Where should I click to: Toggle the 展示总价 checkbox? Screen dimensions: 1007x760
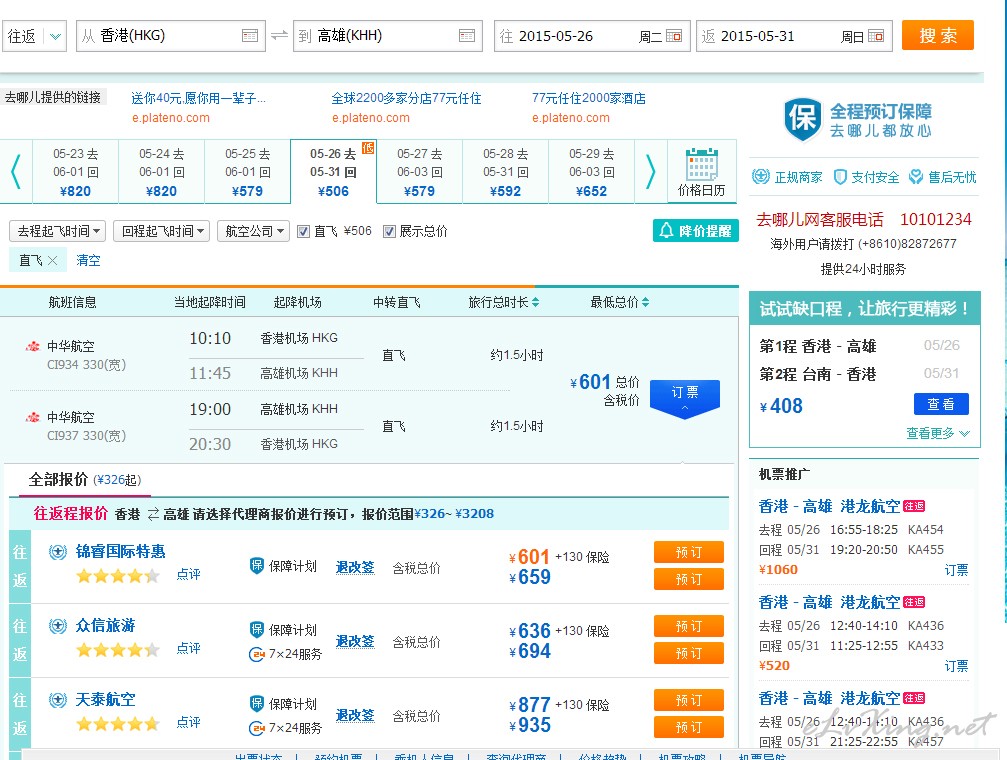(389, 231)
